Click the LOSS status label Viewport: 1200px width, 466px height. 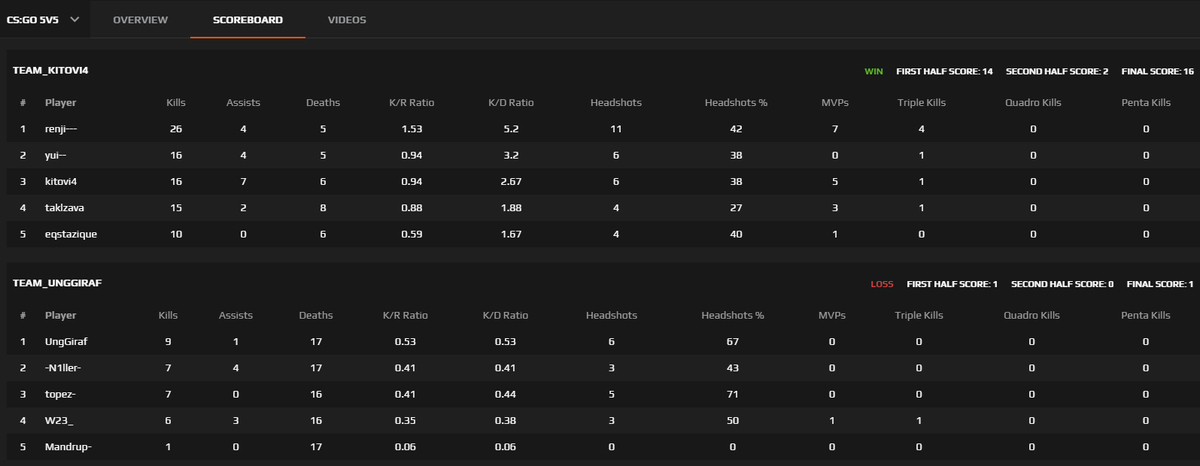(882, 284)
